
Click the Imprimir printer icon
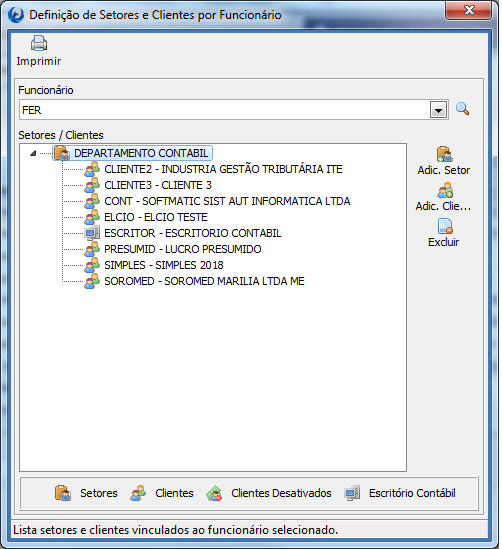pos(39,43)
